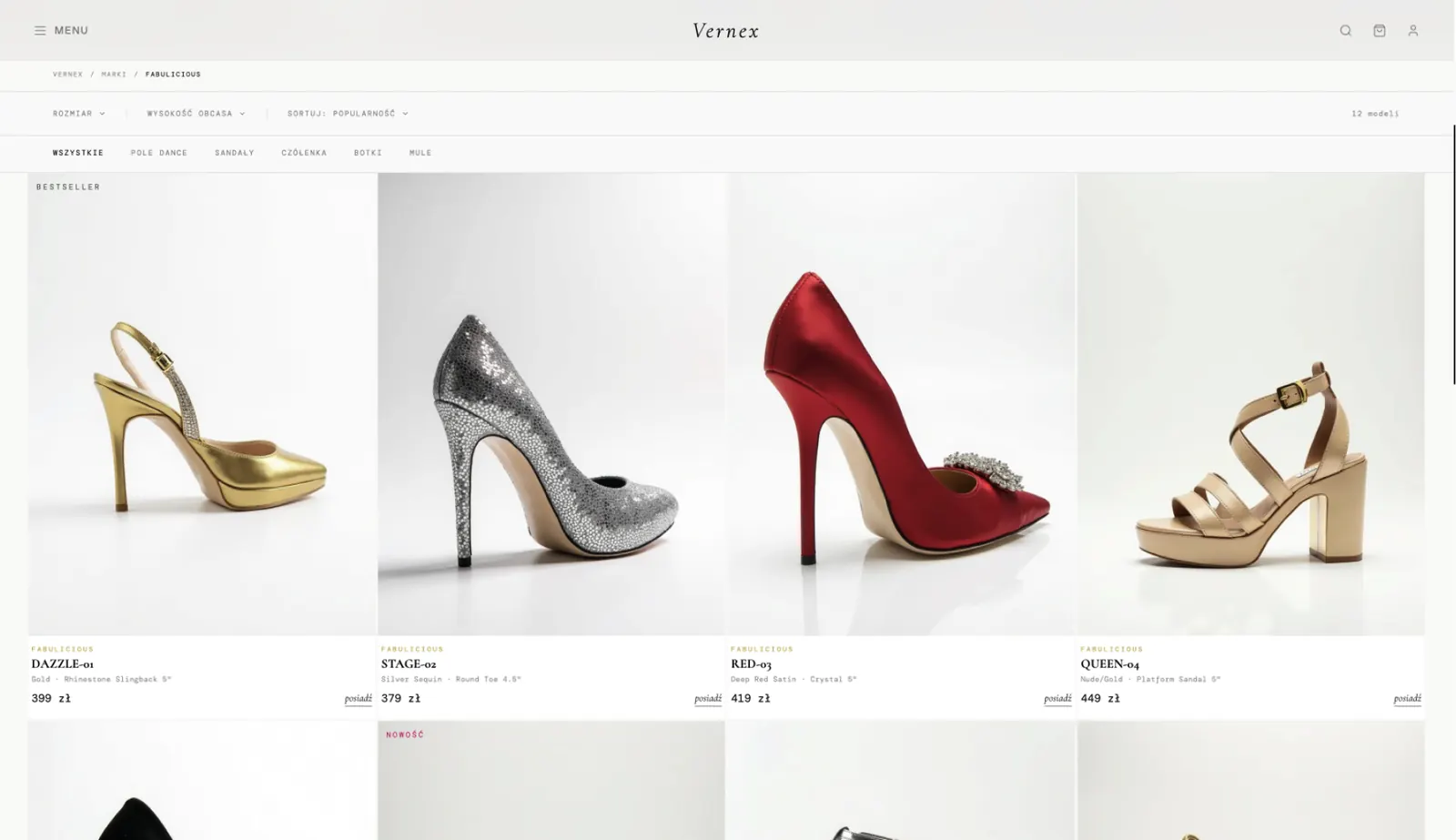This screenshot has height=840, width=1456.
Task: Open the red RED-03 shoe image
Action: [x=901, y=404]
